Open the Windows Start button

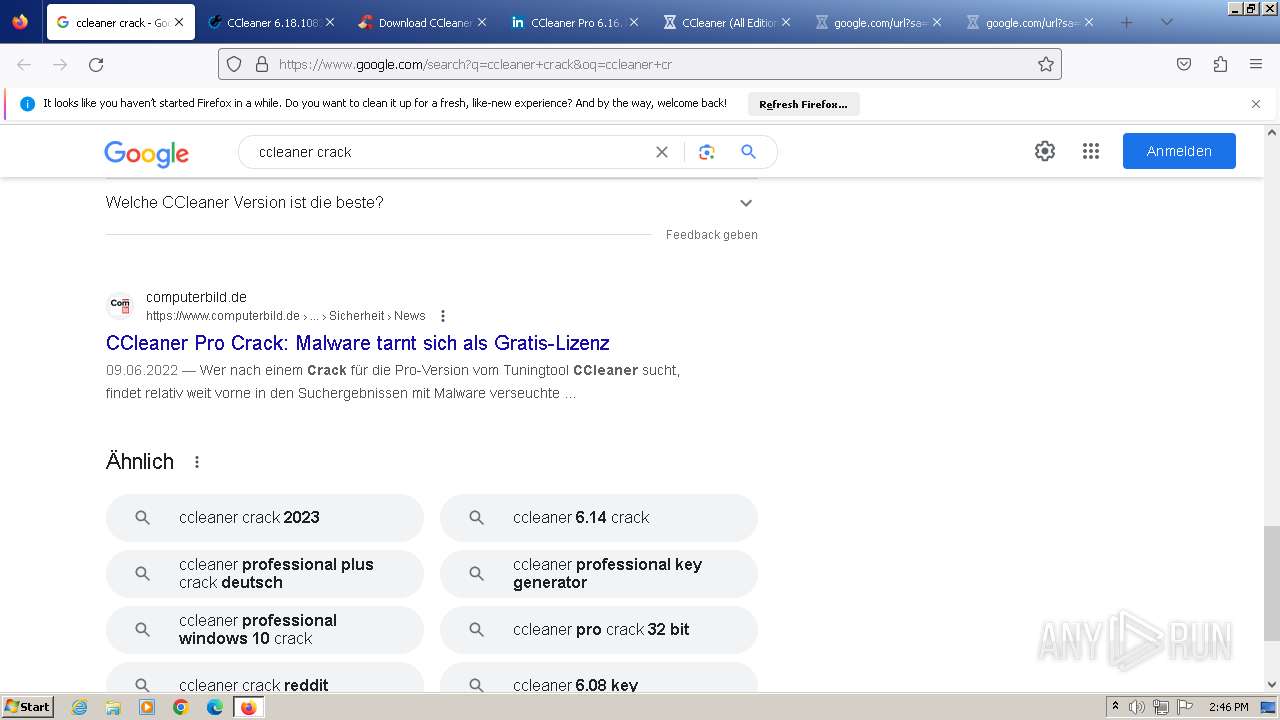click(x=27, y=707)
